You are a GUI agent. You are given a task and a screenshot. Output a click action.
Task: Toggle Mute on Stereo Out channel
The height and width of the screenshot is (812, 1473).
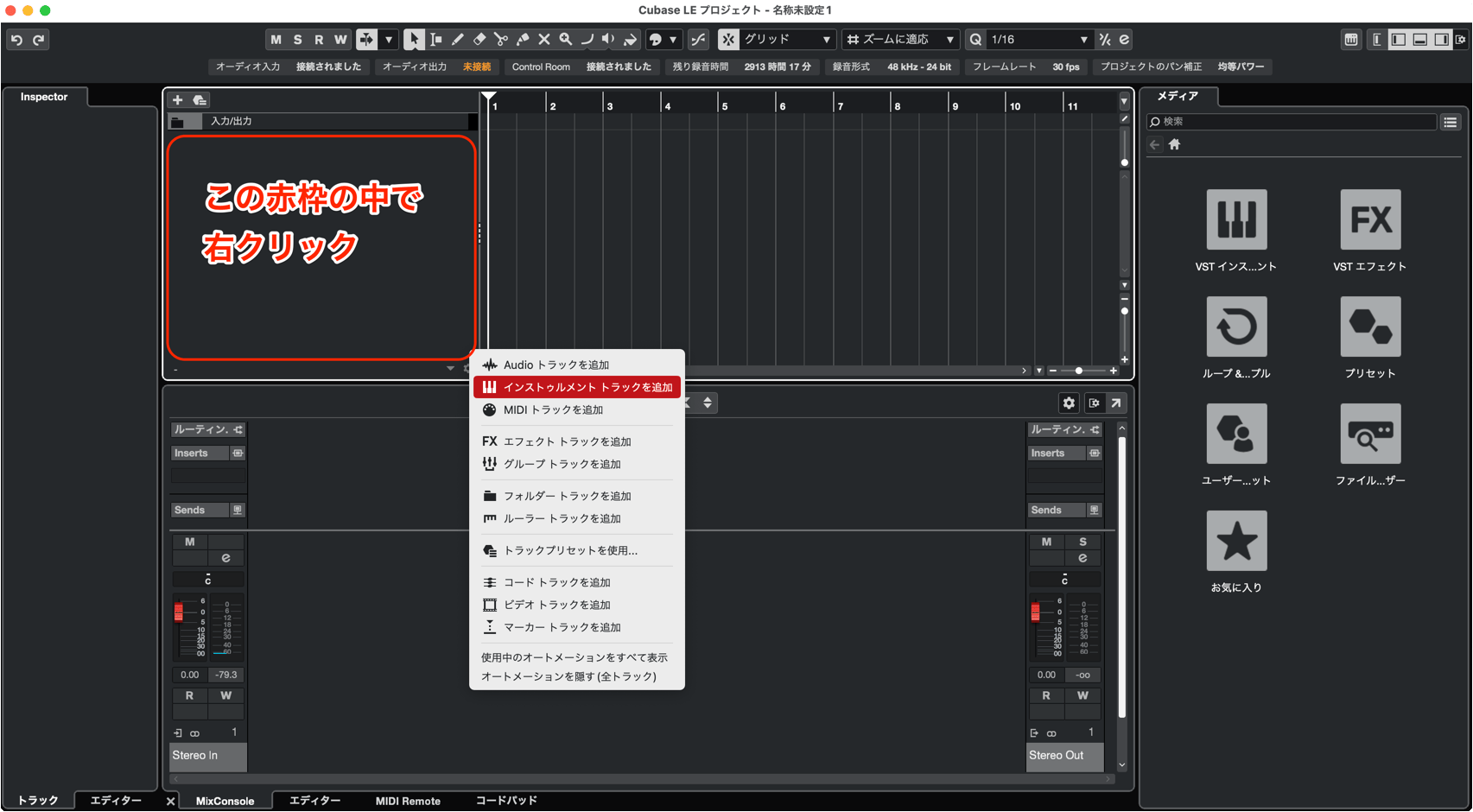pos(1046,542)
